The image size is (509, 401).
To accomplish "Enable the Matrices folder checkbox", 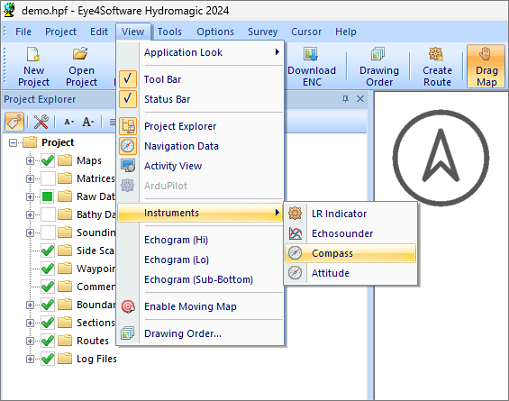I will tap(48, 179).
